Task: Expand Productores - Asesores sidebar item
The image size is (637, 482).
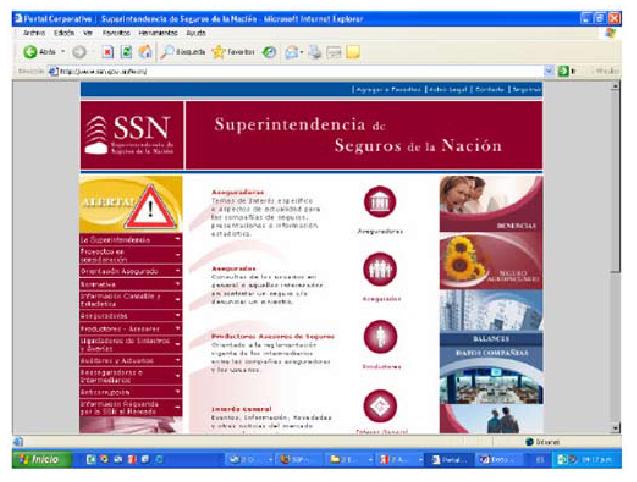Action: tap(130, 328)
